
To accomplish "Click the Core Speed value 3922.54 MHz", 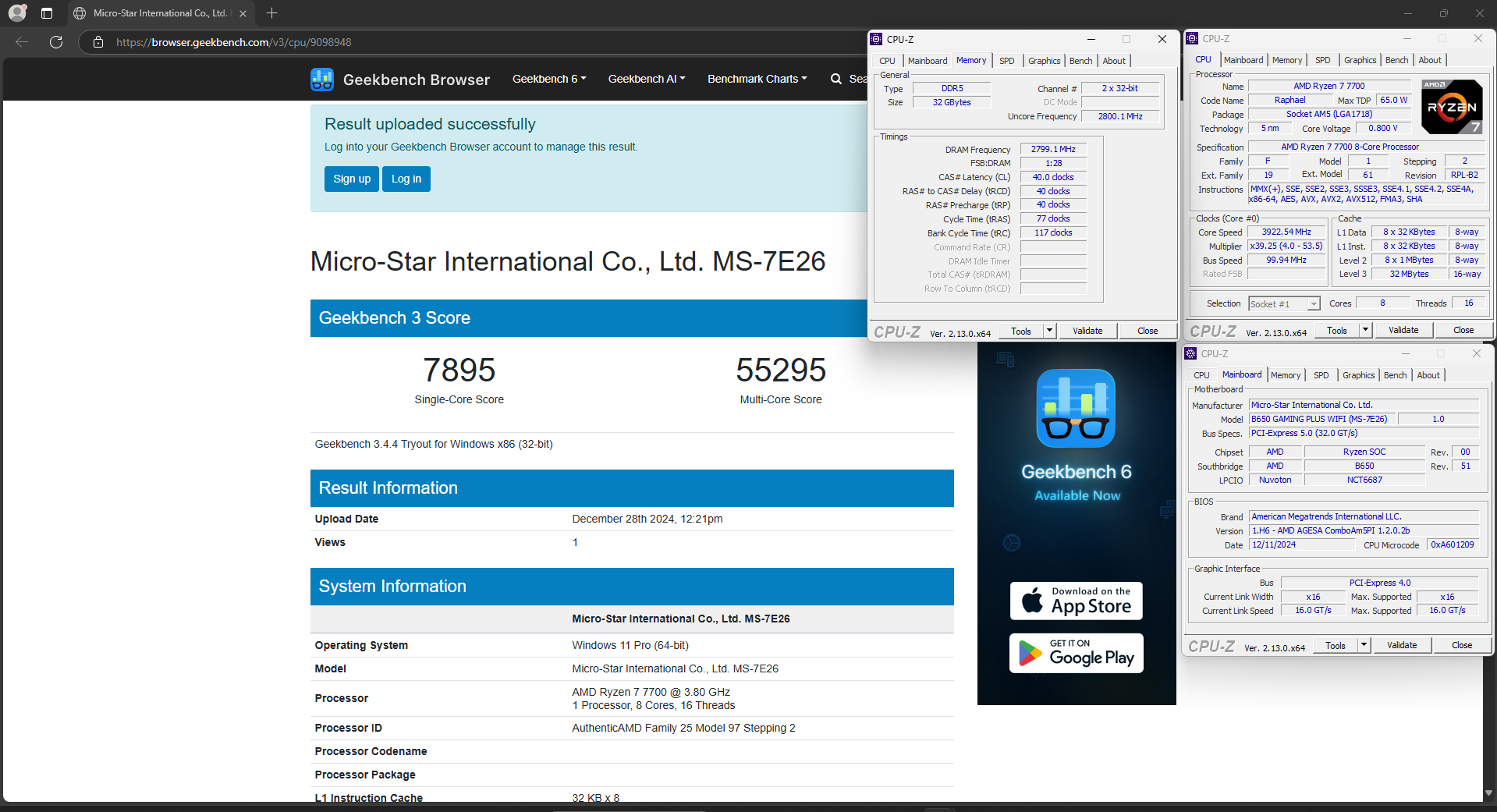I will click(1286, 232).
